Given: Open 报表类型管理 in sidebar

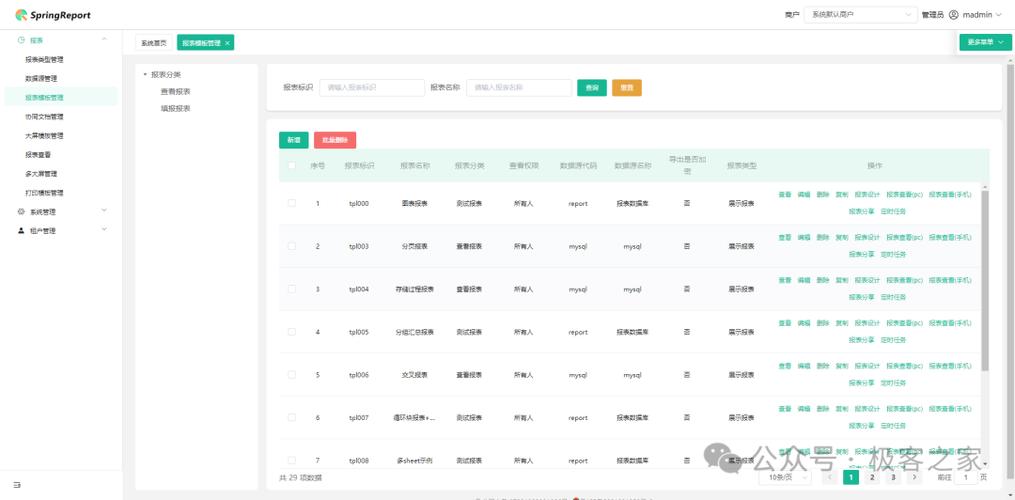Looking at the screenshot, I should click(44, 60).
